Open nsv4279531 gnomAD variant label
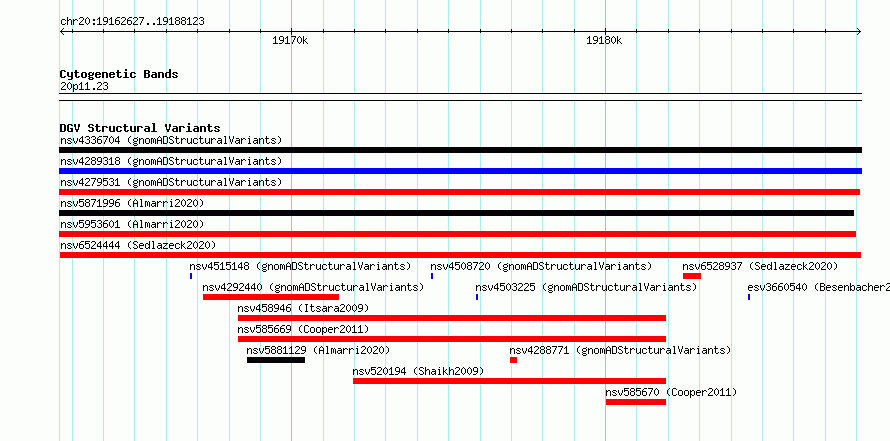 pos(171,182)
